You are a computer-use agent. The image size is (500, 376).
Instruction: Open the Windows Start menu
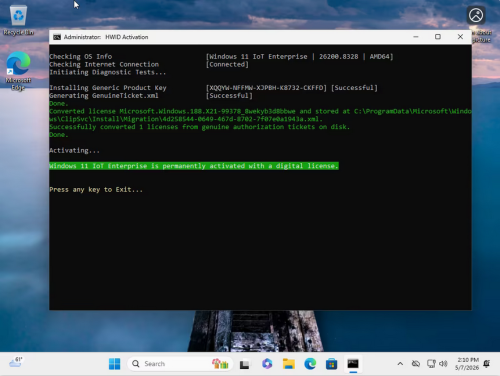[x=114, y=364]
